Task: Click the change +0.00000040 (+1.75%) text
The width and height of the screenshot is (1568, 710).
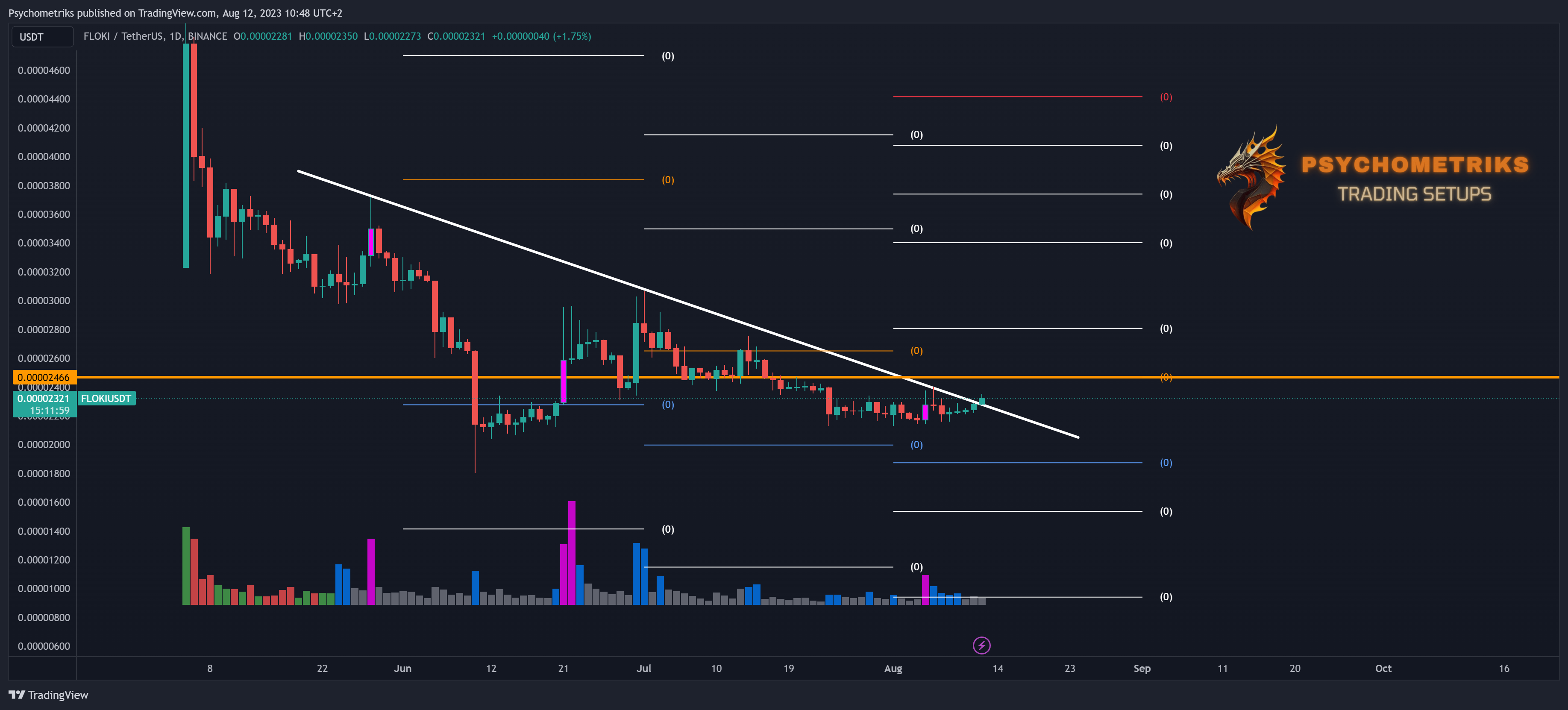Action: click(x=541, y=36)
